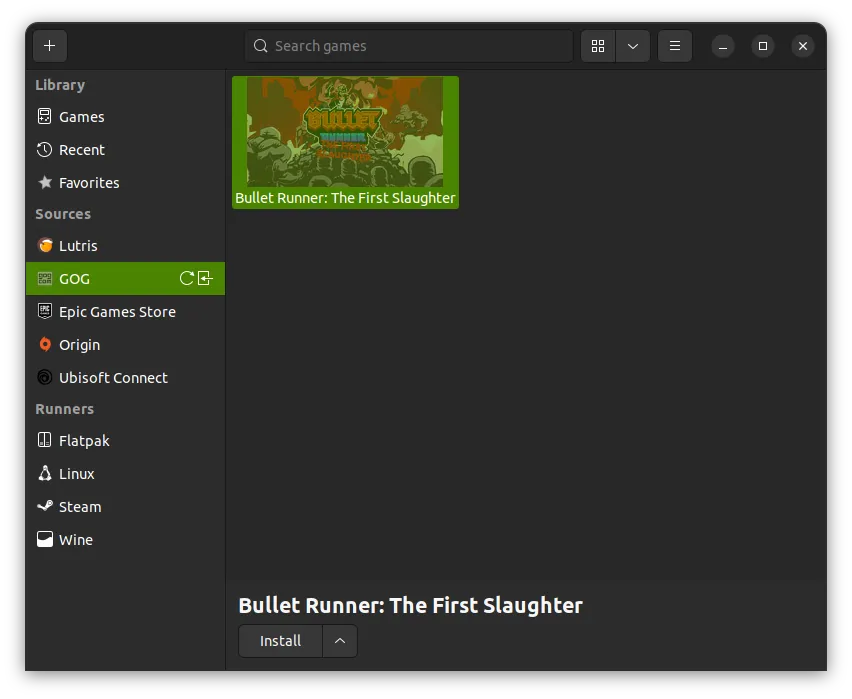852x699 pixels.
Task: Toggle the grid view button
Action: point(598,46)
